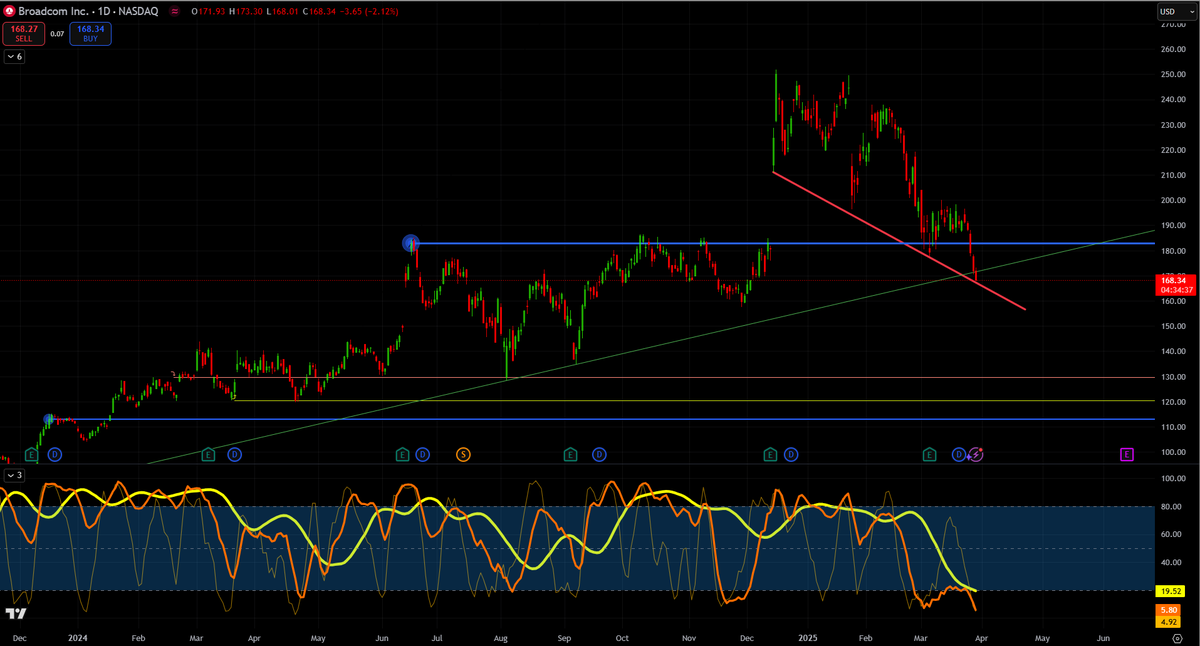Select the red descending trendline
This screenshot has height=646, width=1200.
point(899,241)
